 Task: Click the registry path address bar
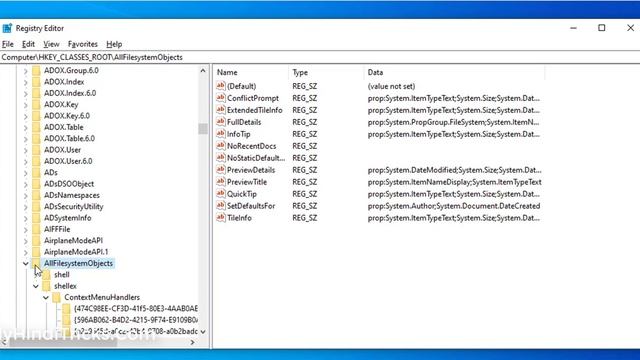(x=320, y=57)
